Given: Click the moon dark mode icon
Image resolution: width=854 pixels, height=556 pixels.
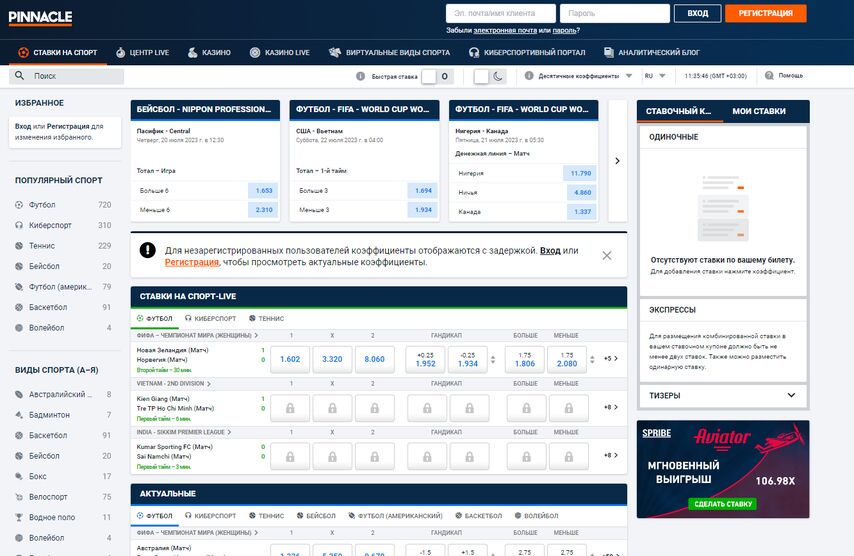Looking at the screenshot, I should click(x=498, y=76).
